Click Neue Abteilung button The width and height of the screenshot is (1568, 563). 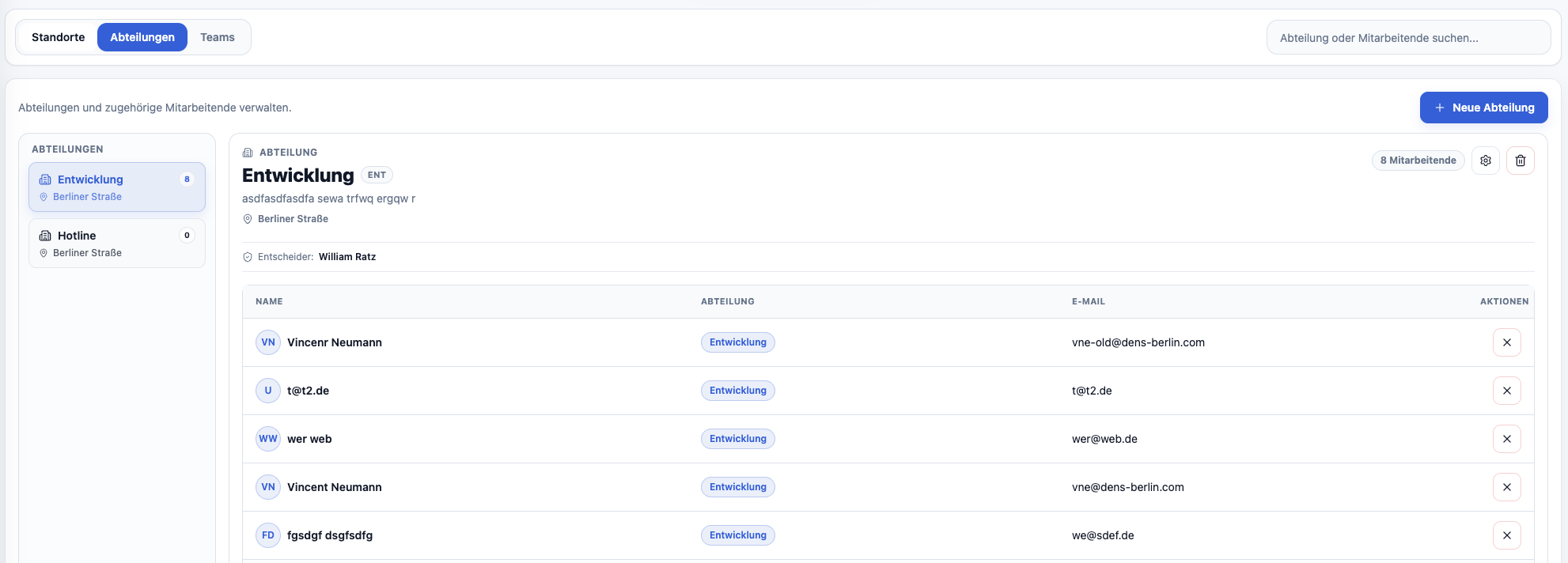(1484, 108)
